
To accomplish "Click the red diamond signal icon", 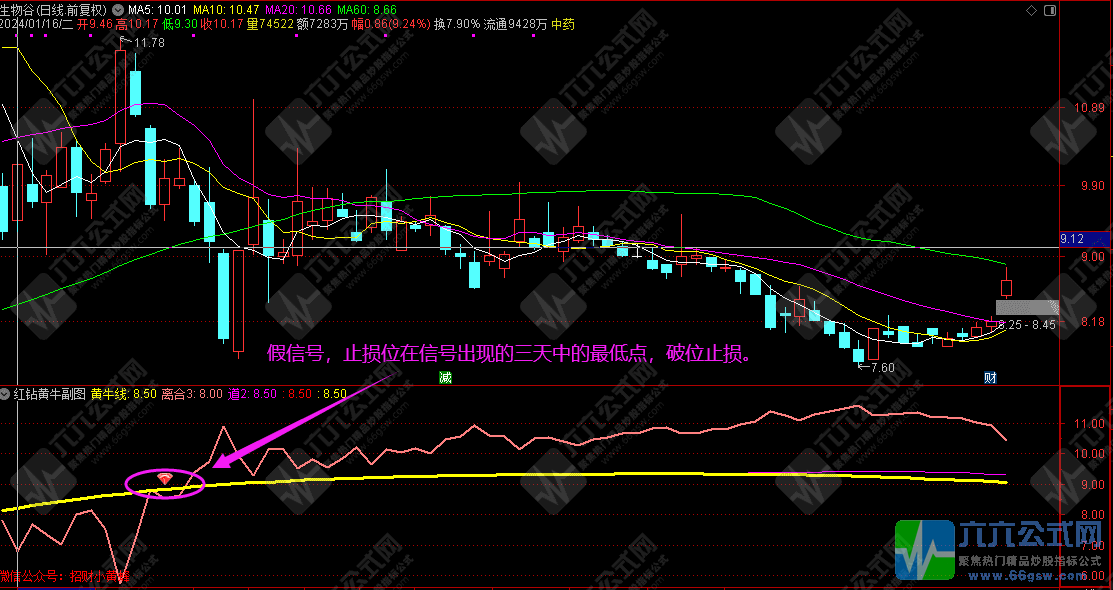I will (165, 480).
